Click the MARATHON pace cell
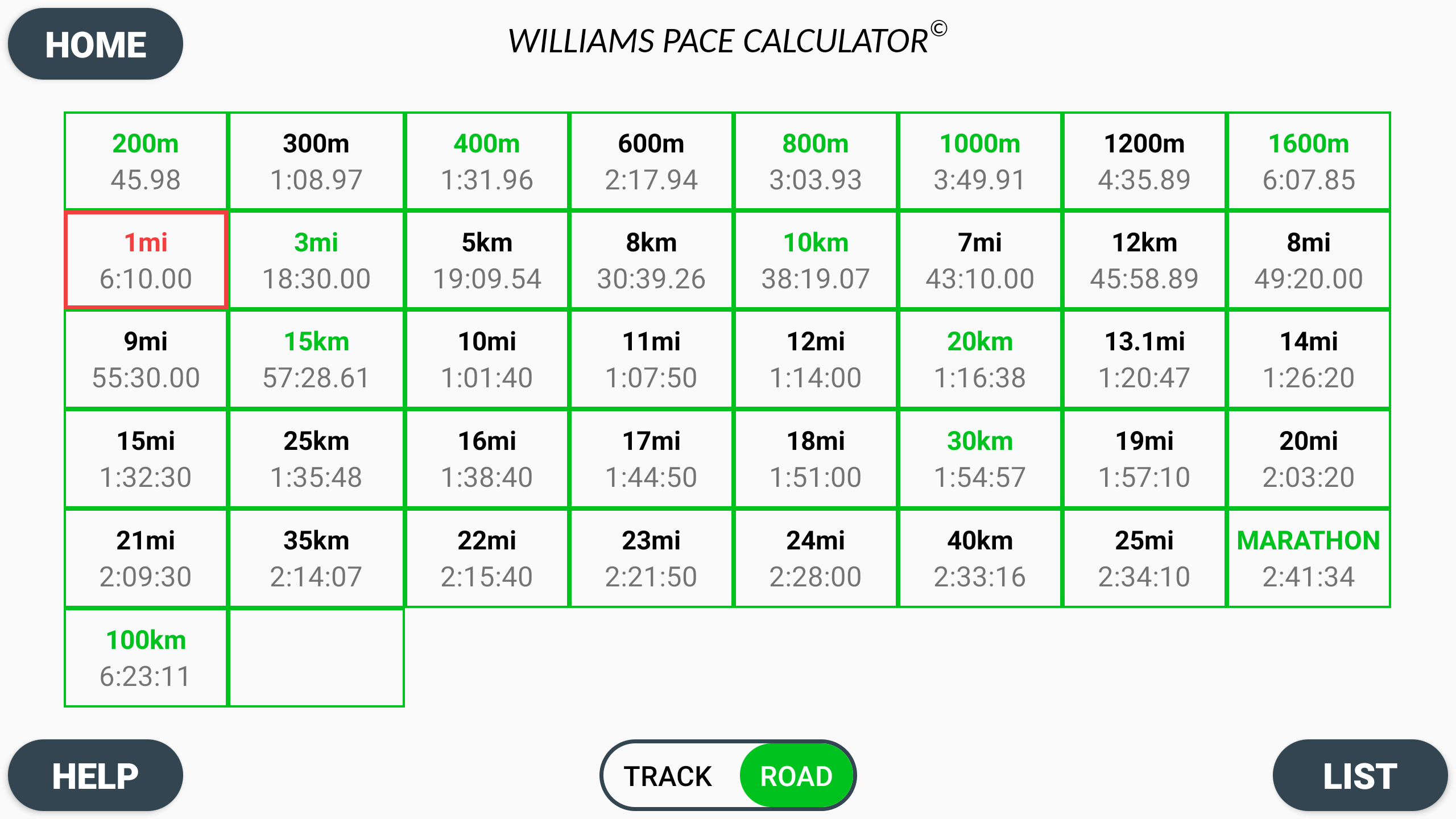This screenshot has height=819, width=1456. tap(1309, 557)
